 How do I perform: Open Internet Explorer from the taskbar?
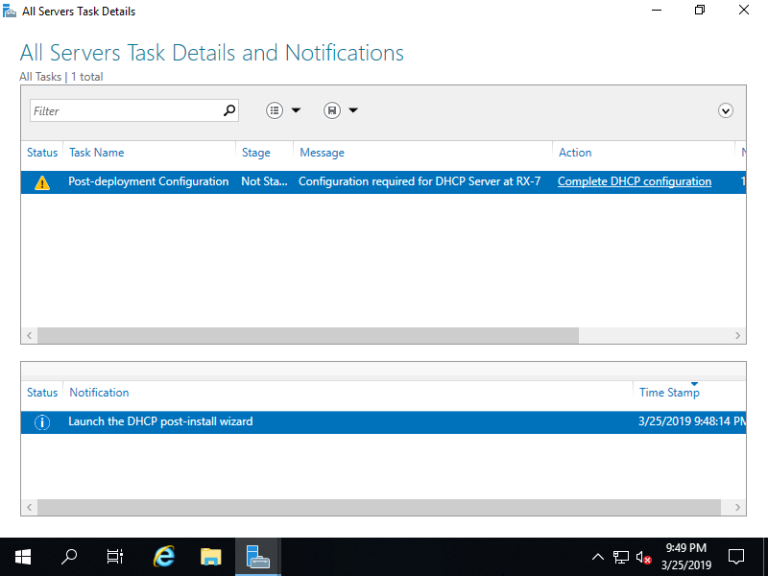coord(164,556)
